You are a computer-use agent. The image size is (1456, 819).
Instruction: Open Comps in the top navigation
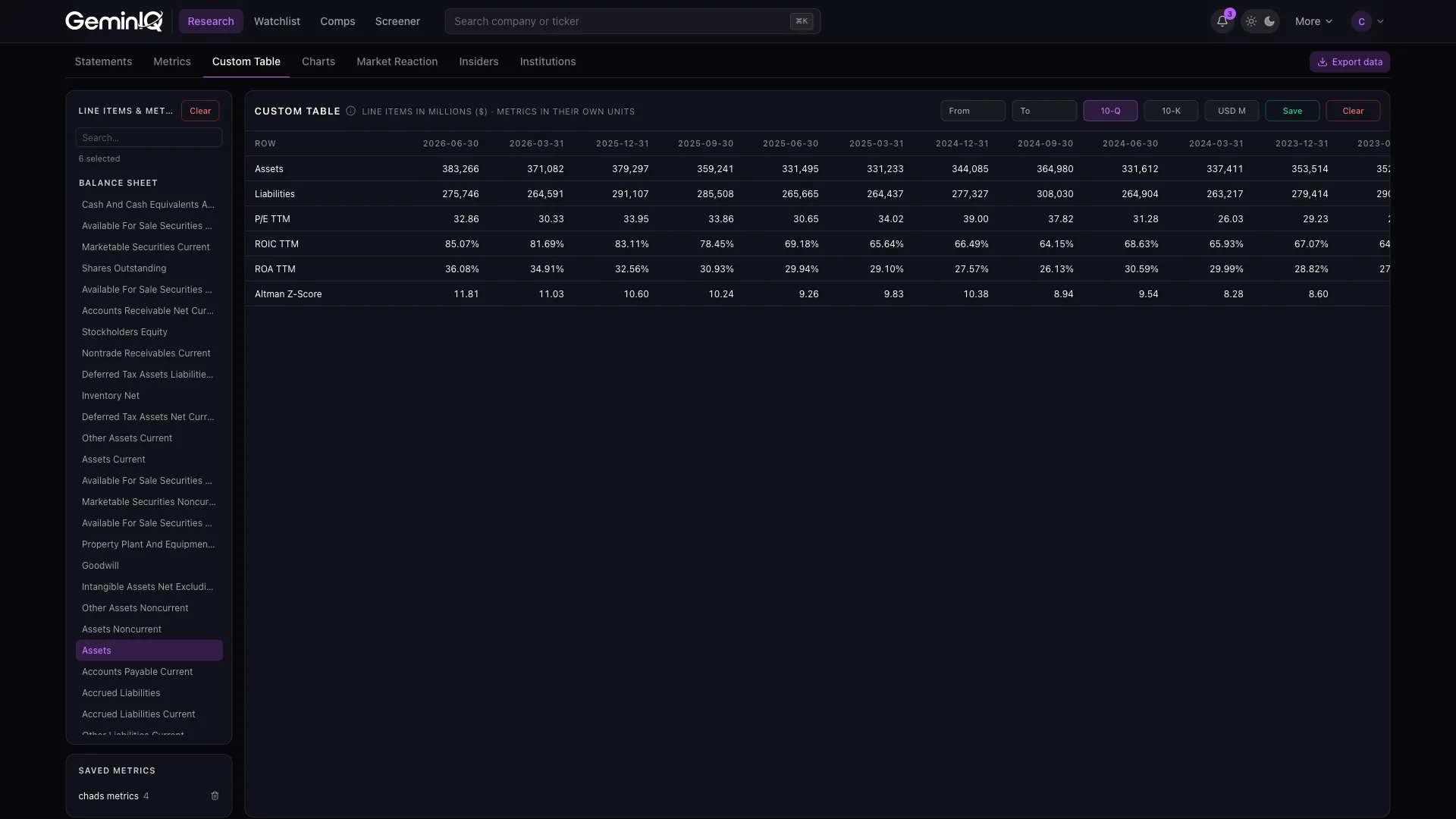(337, 21)
